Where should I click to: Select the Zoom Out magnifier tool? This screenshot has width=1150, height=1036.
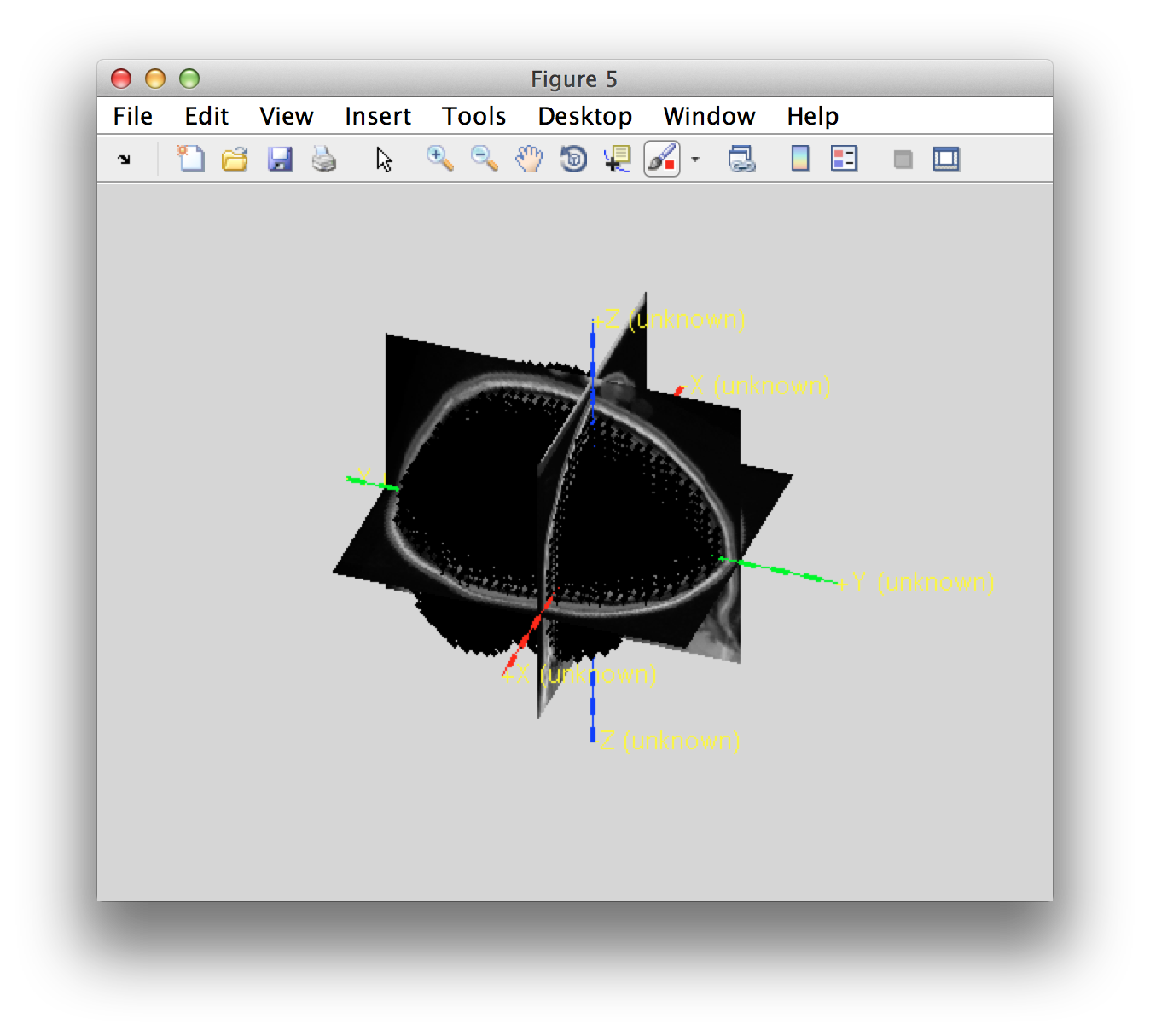coord(484,159)
